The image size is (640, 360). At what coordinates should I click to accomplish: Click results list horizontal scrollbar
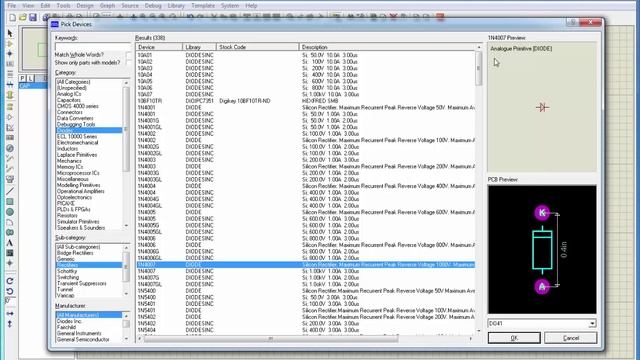click(270, 339)
